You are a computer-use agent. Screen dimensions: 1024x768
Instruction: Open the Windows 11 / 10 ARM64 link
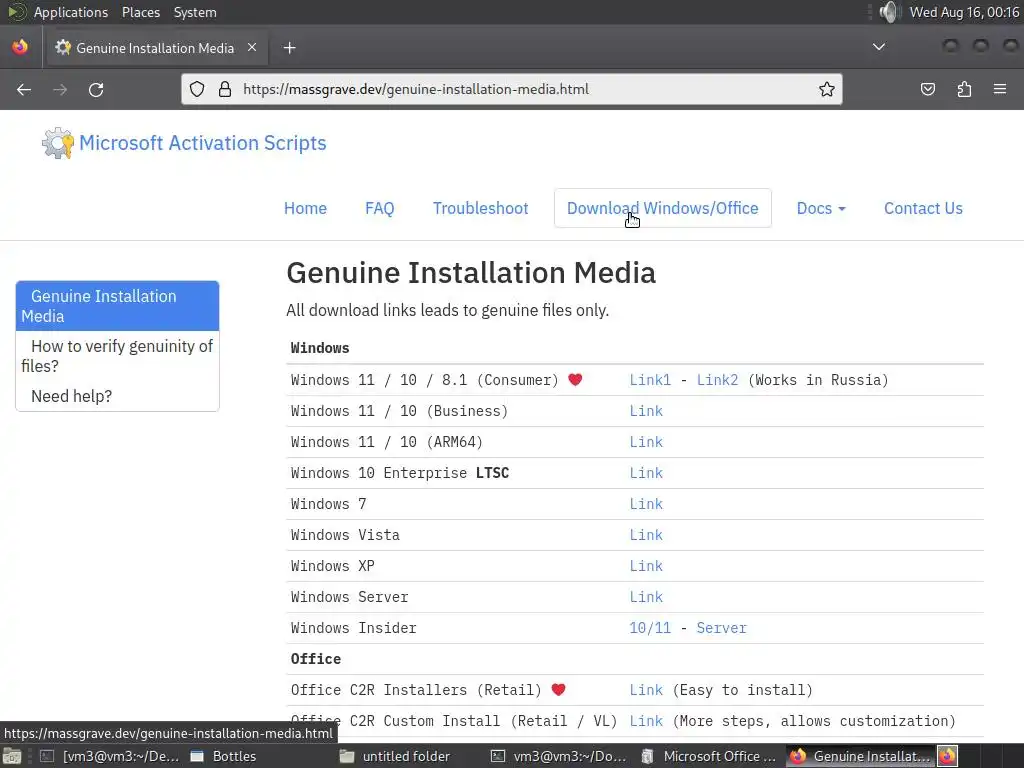coord(646,442)
